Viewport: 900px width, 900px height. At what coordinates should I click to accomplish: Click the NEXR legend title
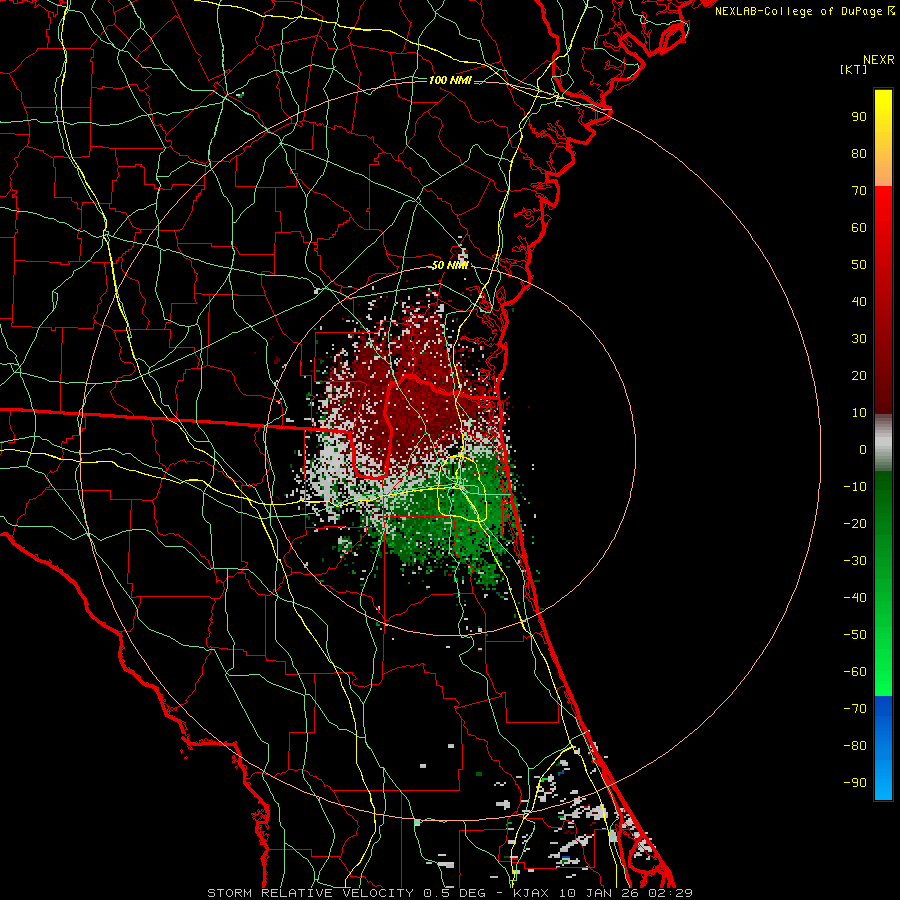click(x=879, y=60)
